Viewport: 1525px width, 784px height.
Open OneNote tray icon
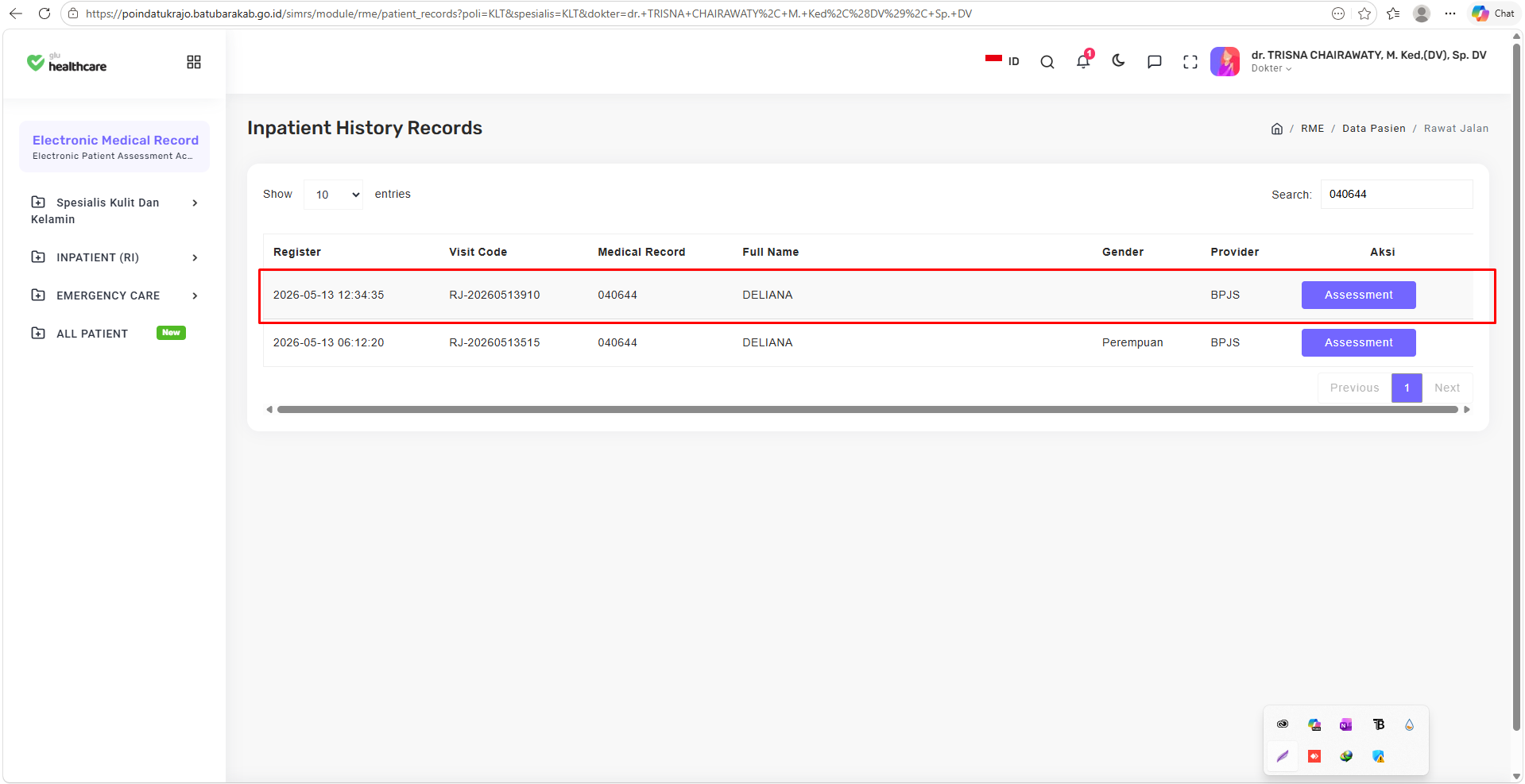[1345, 724]
